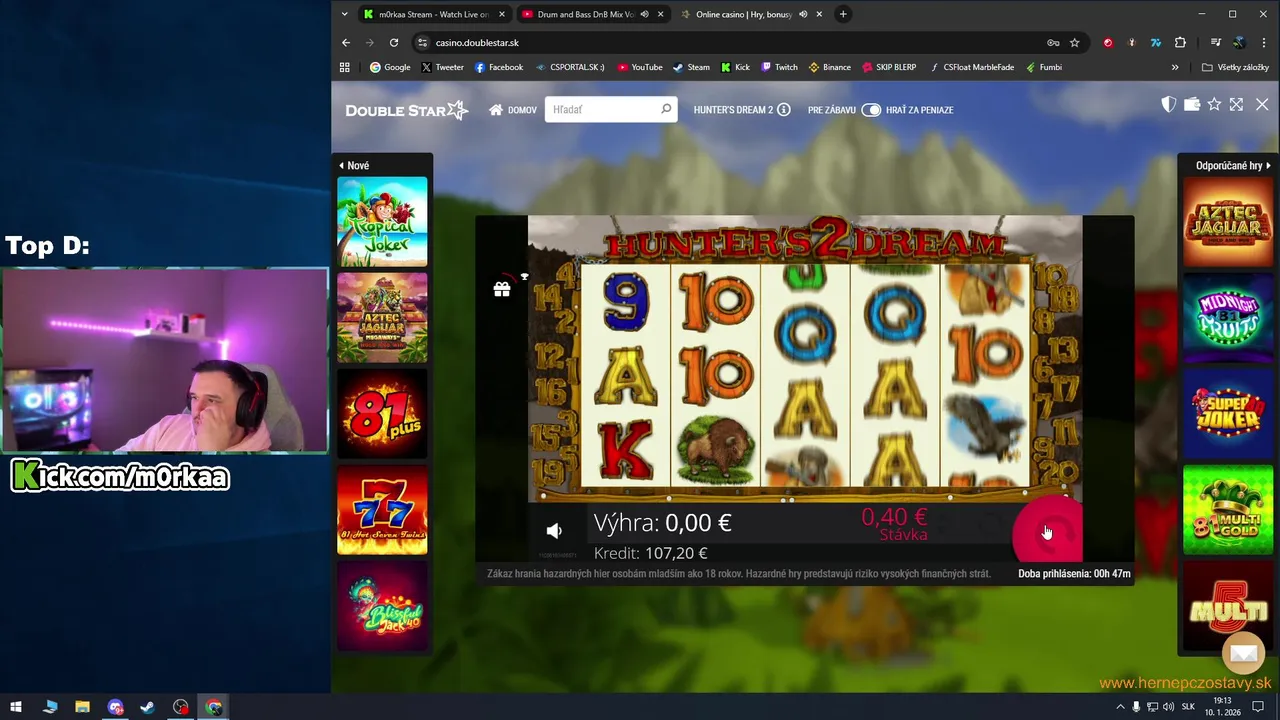
Task: Close the game with X icon
Action: point(1262,104)
